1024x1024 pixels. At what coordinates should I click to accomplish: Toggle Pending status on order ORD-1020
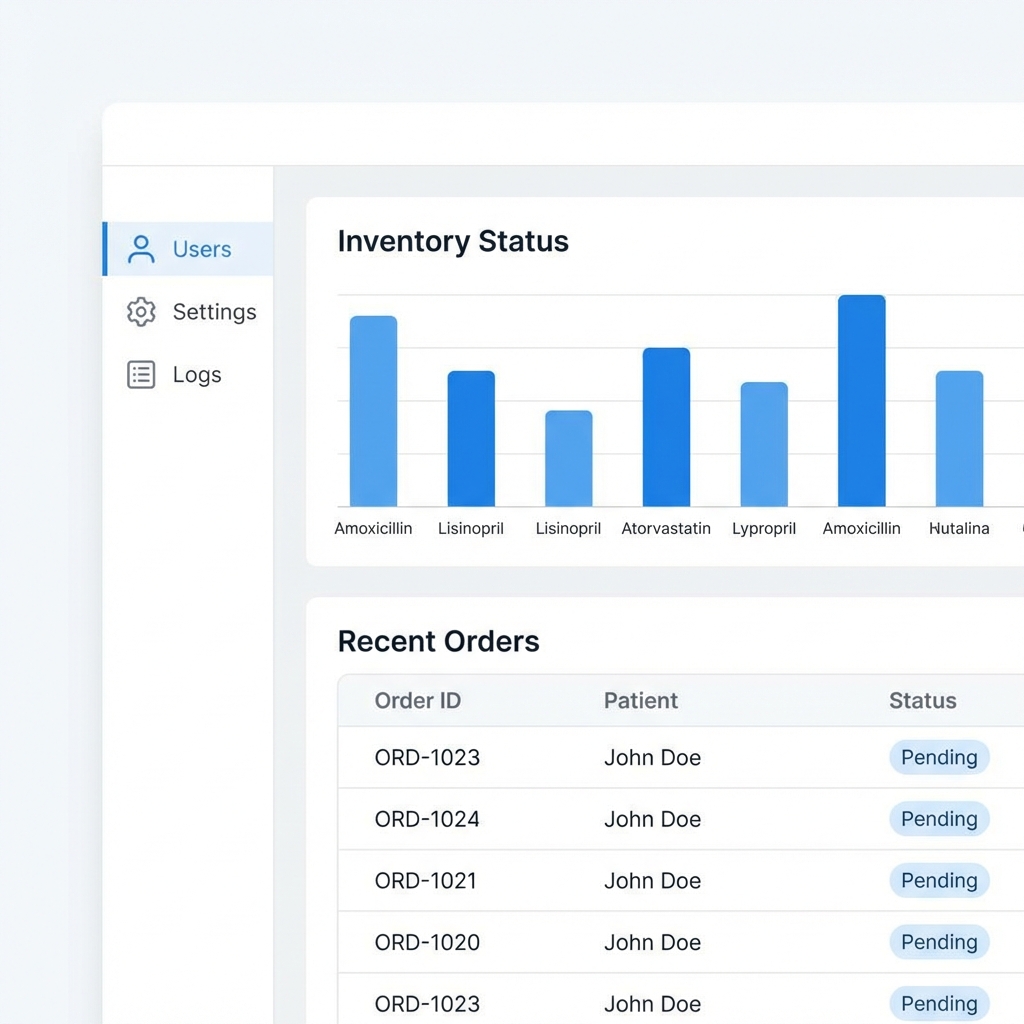[x=938, y=942]
